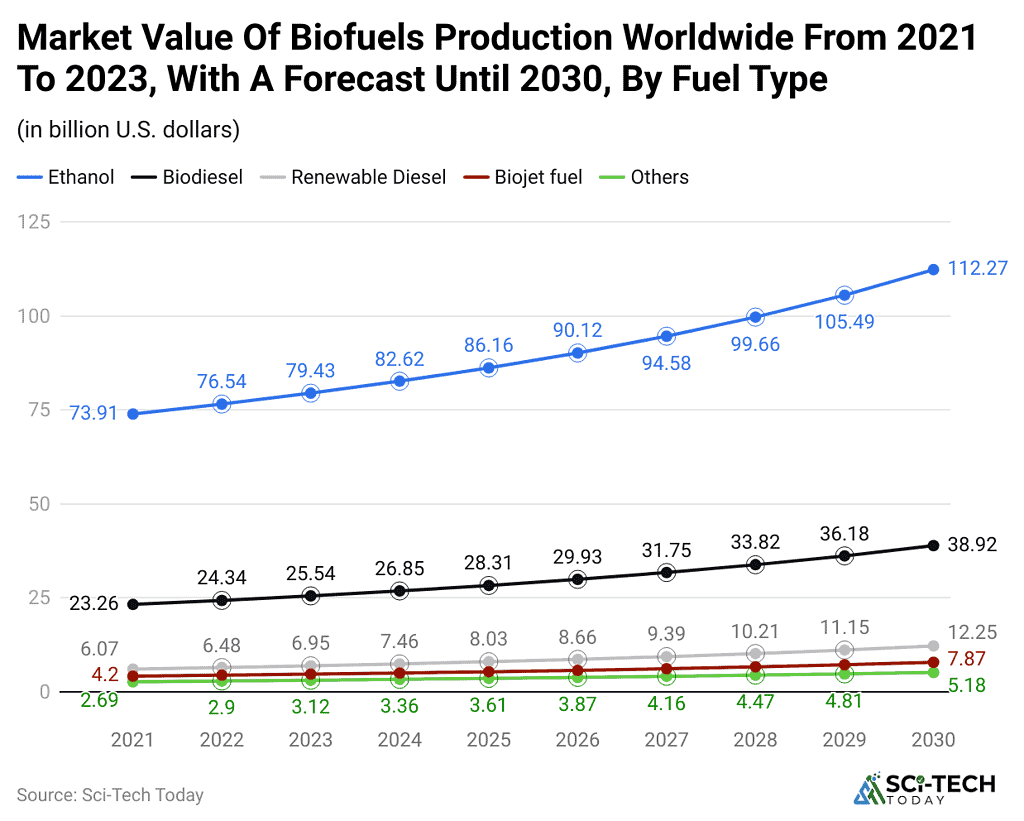1024x821 pixels.
Task: Select the Ethanol 2025 data point at 86.16
Action: 488,368
